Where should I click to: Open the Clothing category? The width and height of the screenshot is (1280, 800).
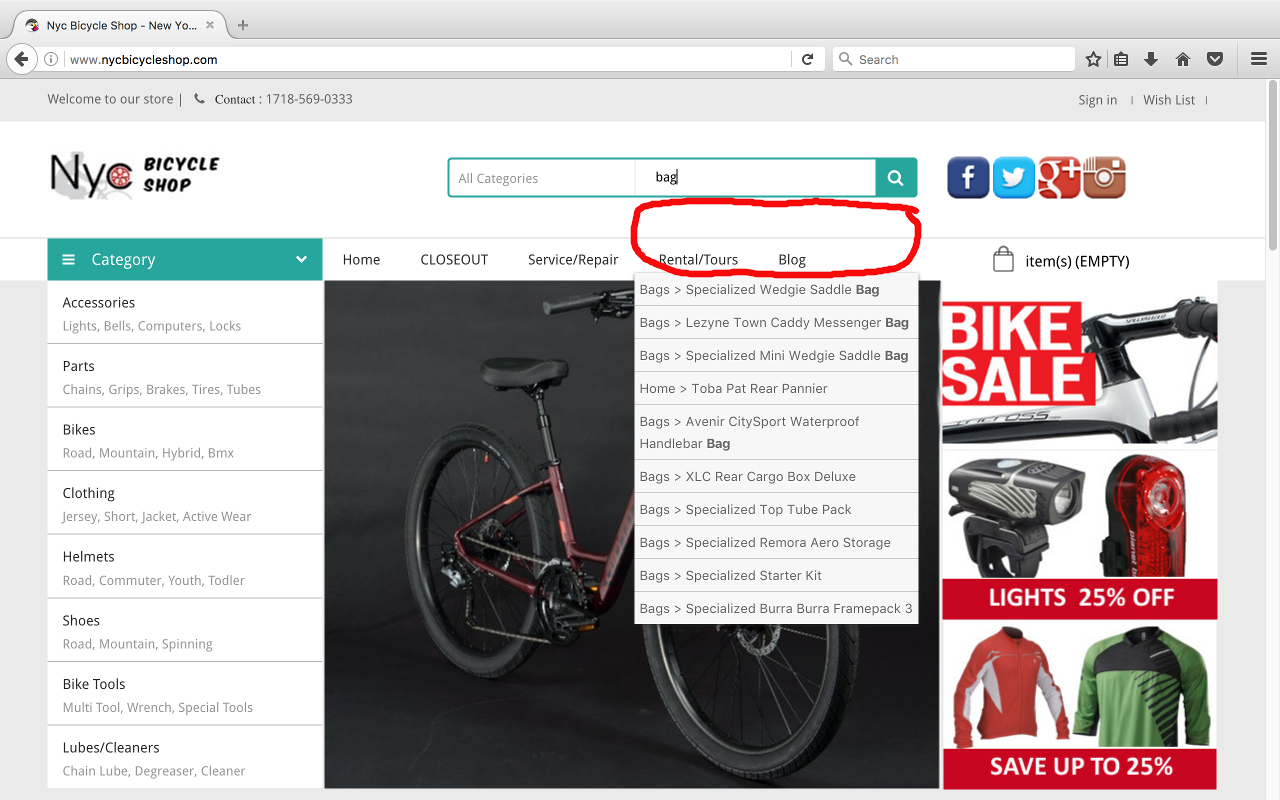(88, 493)
